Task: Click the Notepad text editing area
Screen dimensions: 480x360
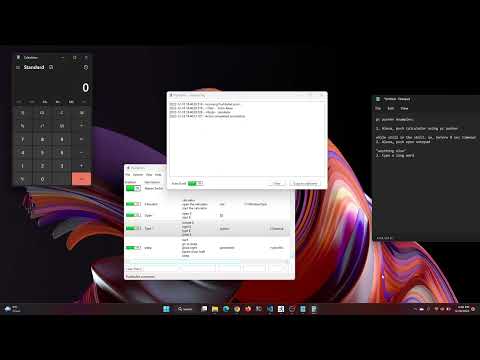Action: click(x=426, y=173)
